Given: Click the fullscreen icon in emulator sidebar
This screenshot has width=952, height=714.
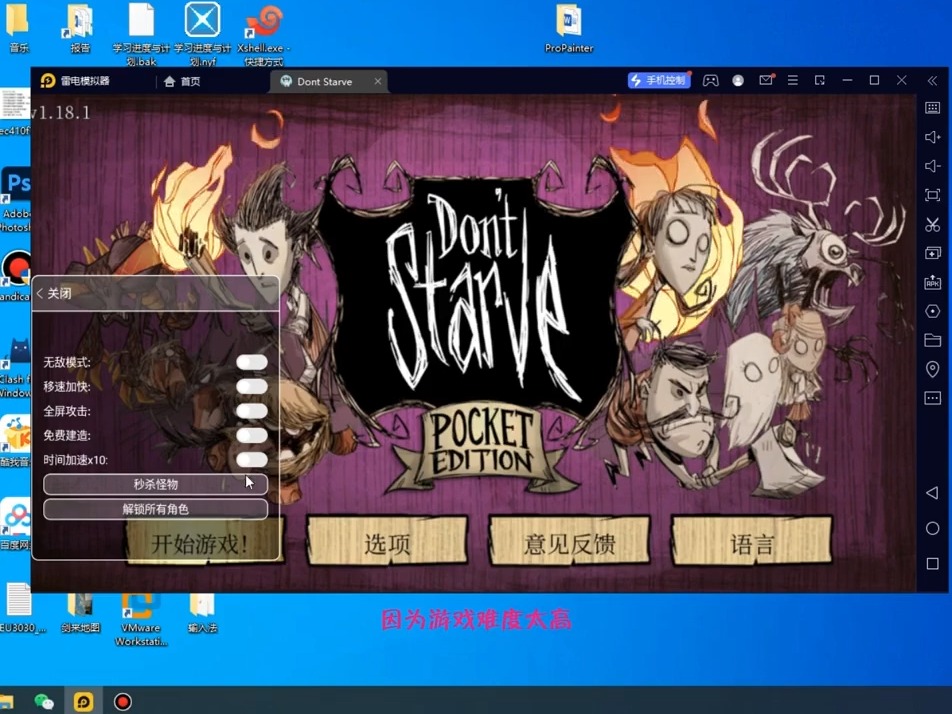Looking at the screenshot, I should click(x=933, y=195).
